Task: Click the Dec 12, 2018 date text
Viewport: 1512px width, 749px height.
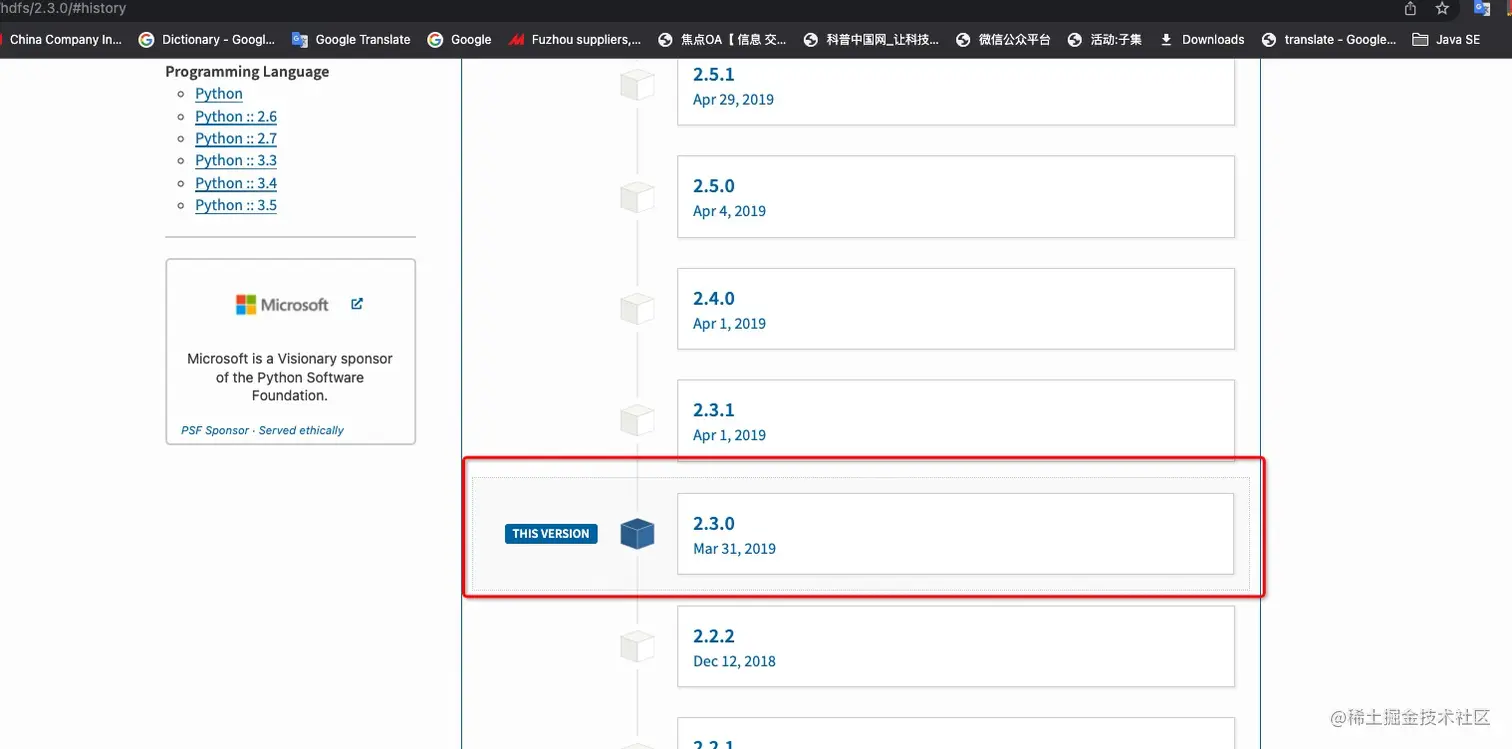Action: coord(734,661)
